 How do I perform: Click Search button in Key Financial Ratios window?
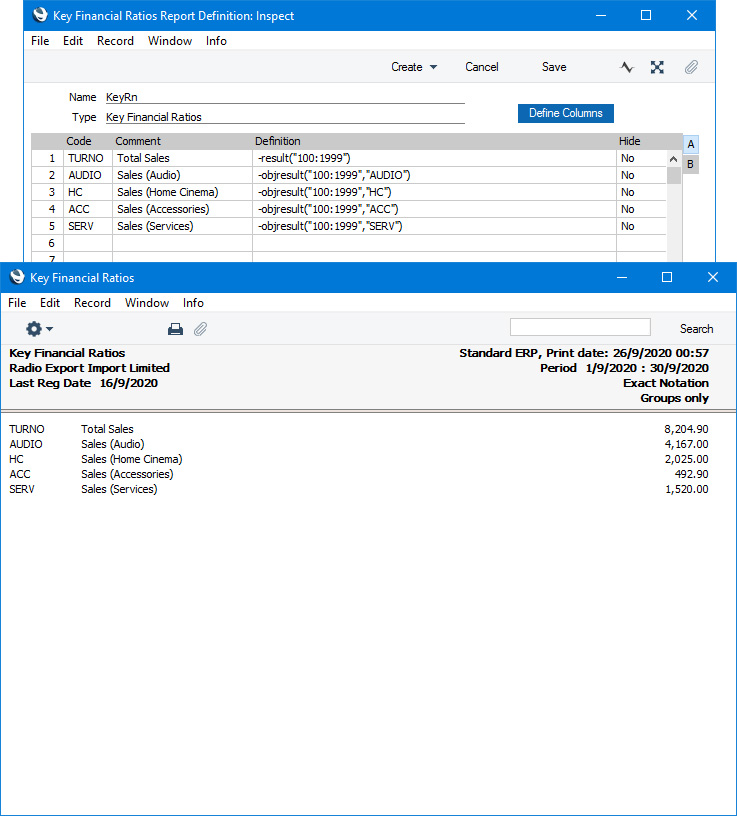(x=696, y=329)
